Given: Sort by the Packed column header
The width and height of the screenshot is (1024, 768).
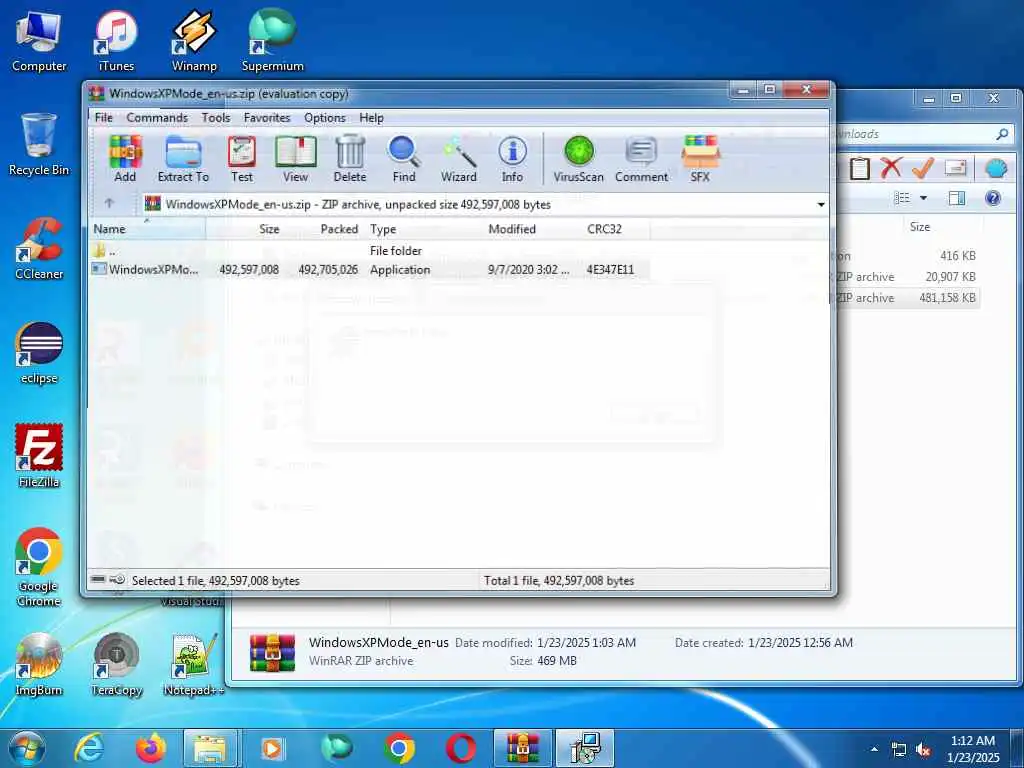Looking at the screenshot, I should pos(323,229).
